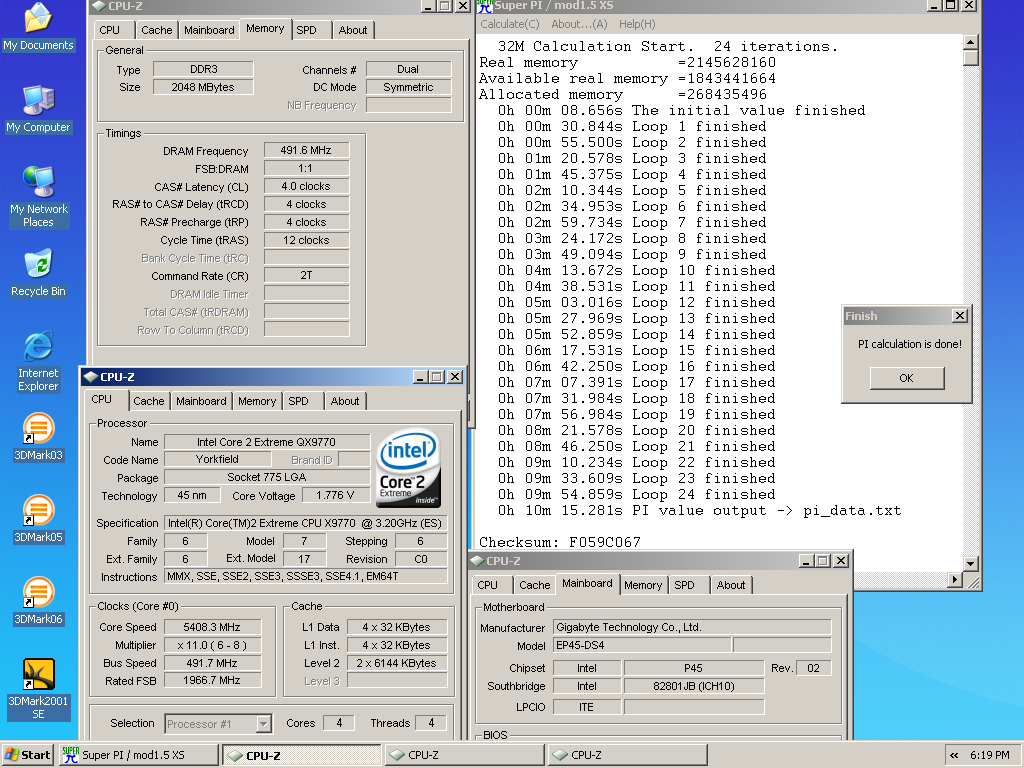Open the Recycle Bin icon
1024x768 pixels.
pos(38,273)
